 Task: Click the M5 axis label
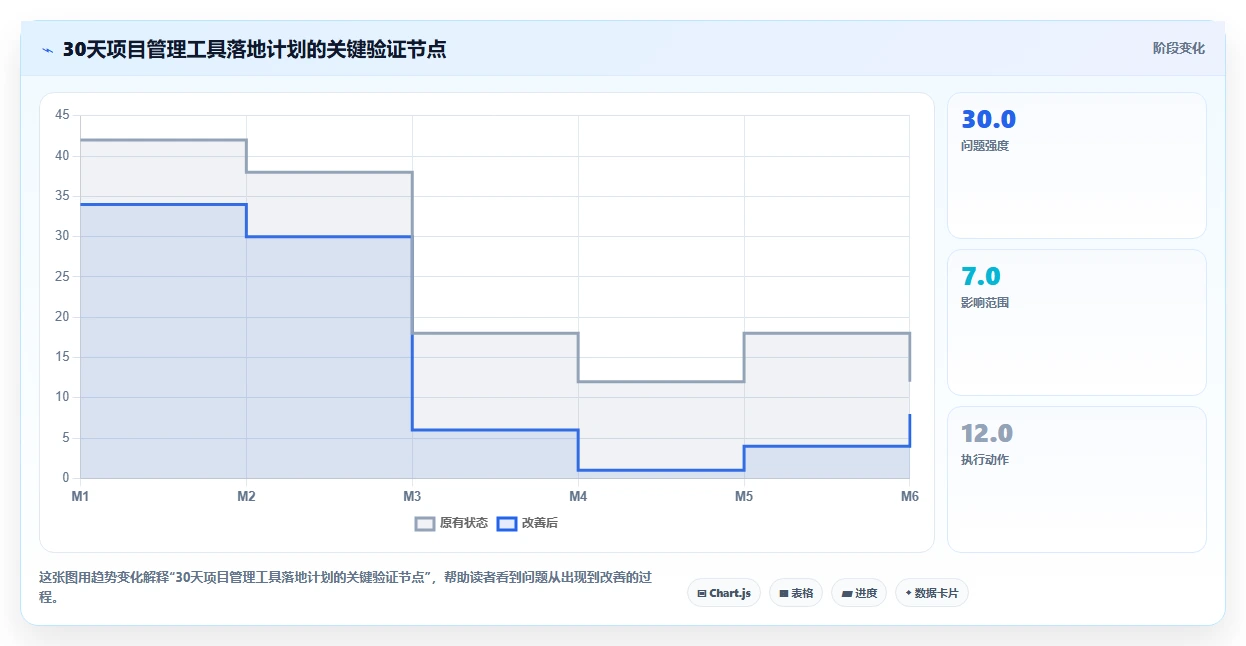click(x=744, y=496)
